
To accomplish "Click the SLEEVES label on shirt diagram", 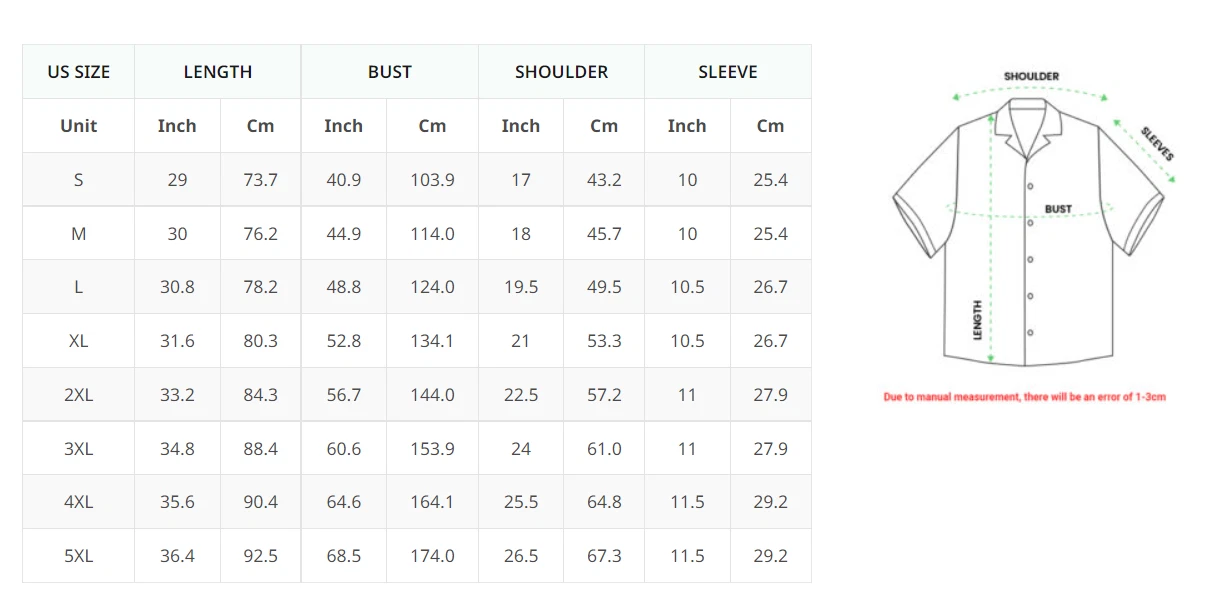I will point(1157,143).
